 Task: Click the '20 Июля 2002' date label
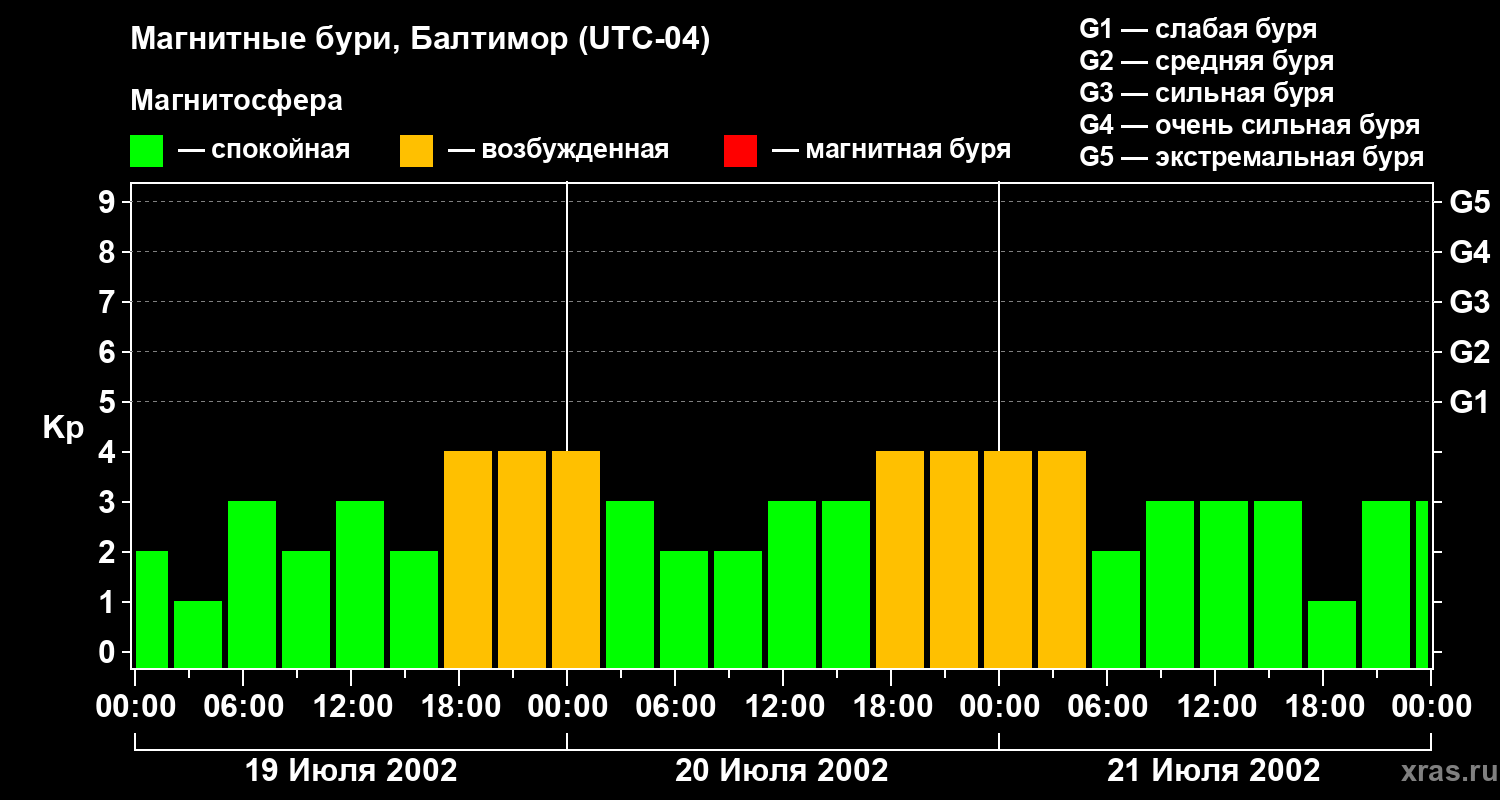(782, 771)
